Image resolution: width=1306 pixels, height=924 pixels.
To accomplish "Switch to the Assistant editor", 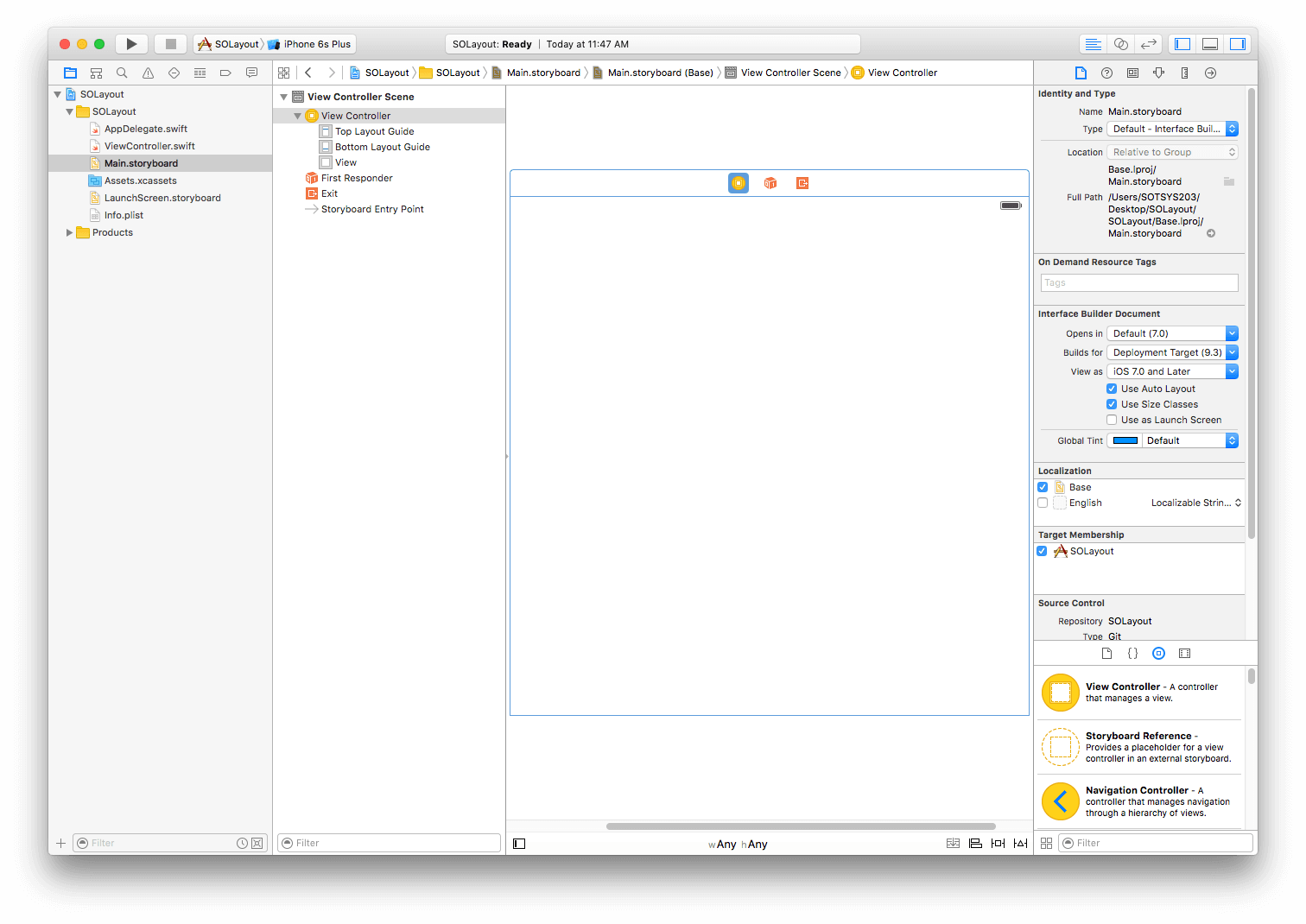I will pos(1121,44).
